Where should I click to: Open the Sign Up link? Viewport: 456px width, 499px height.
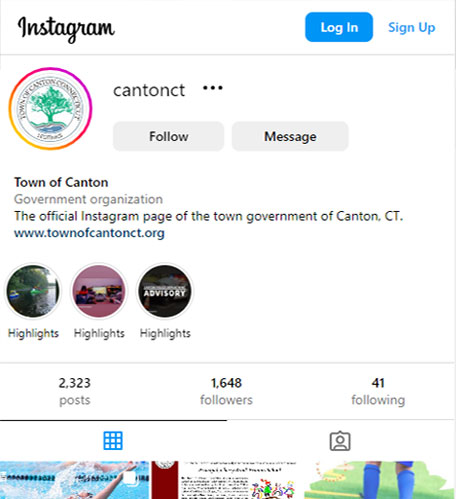click(x=412, y=27)
